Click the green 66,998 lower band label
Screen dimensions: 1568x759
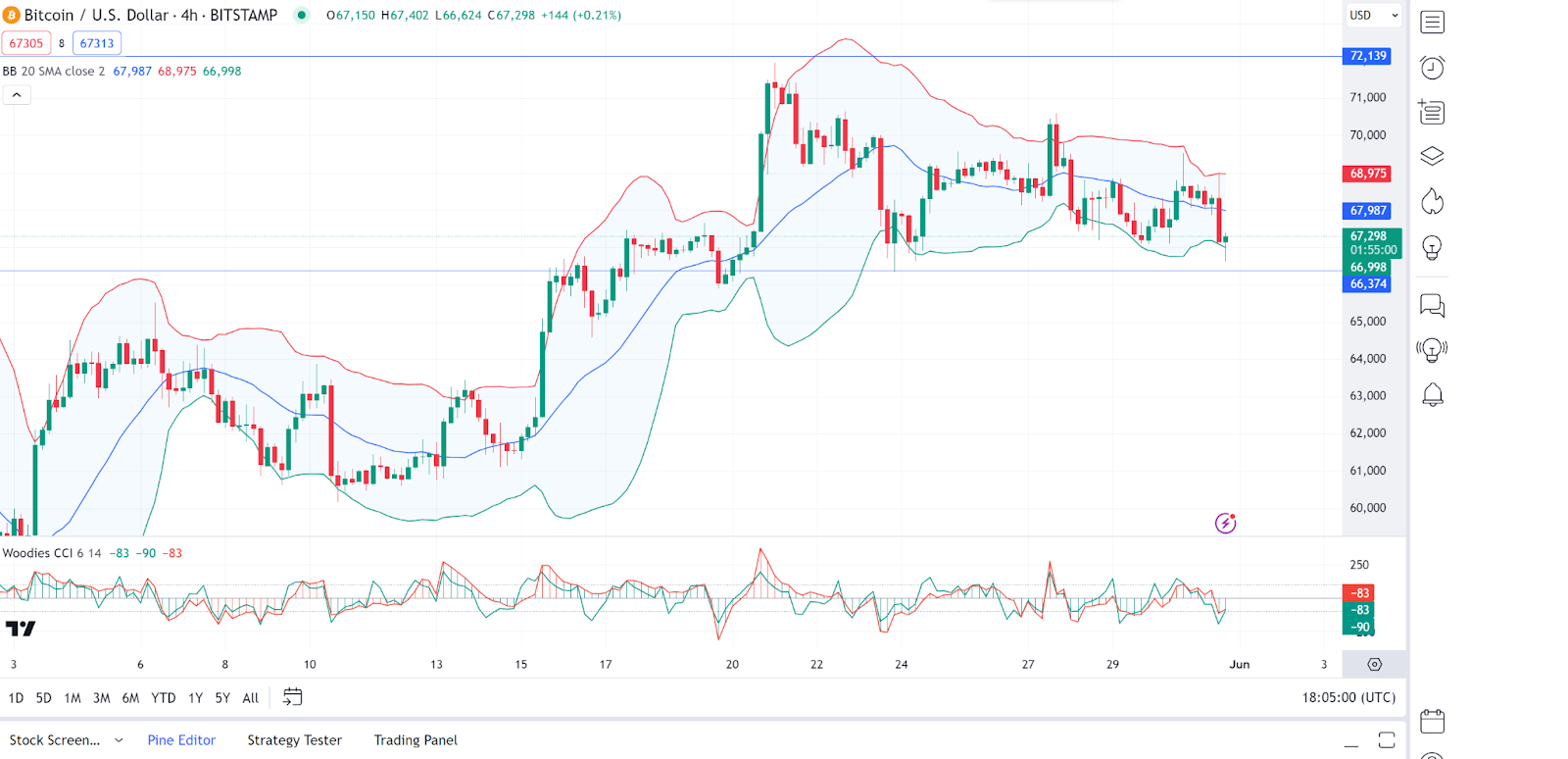(x=1368, y=268)
